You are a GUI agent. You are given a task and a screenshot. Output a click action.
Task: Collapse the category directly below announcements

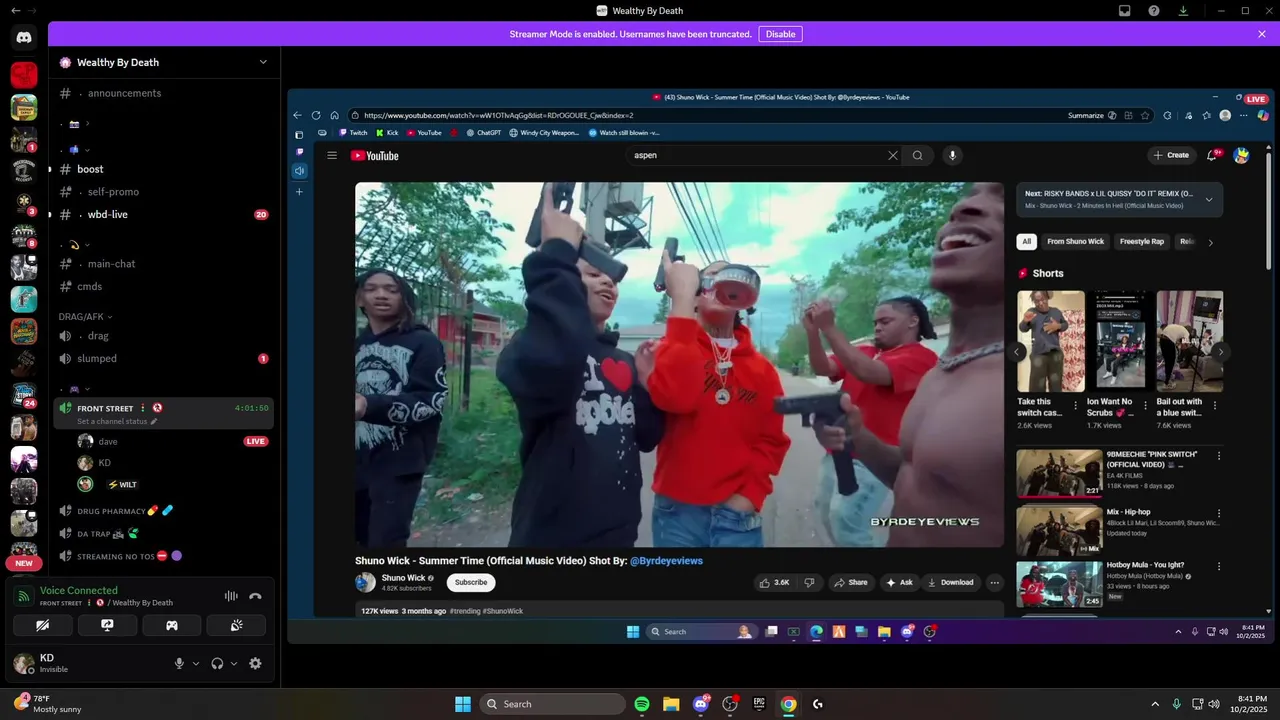click(78, 124)
